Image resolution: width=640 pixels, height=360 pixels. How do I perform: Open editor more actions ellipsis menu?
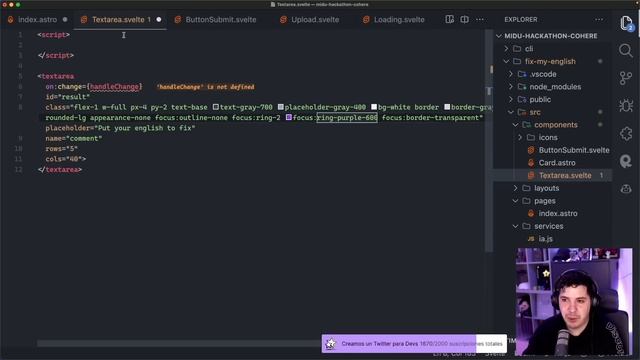[480, 19]
